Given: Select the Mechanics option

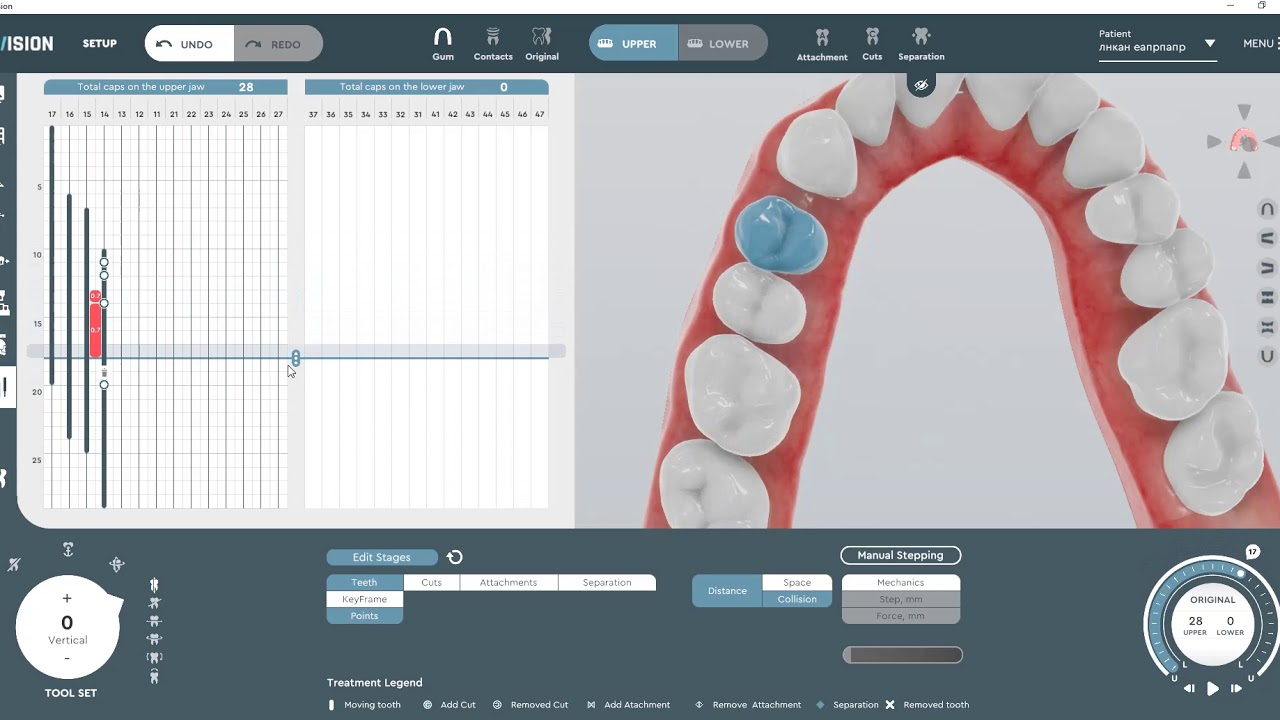Looking at the screenshot, I should tap(901, 582).
